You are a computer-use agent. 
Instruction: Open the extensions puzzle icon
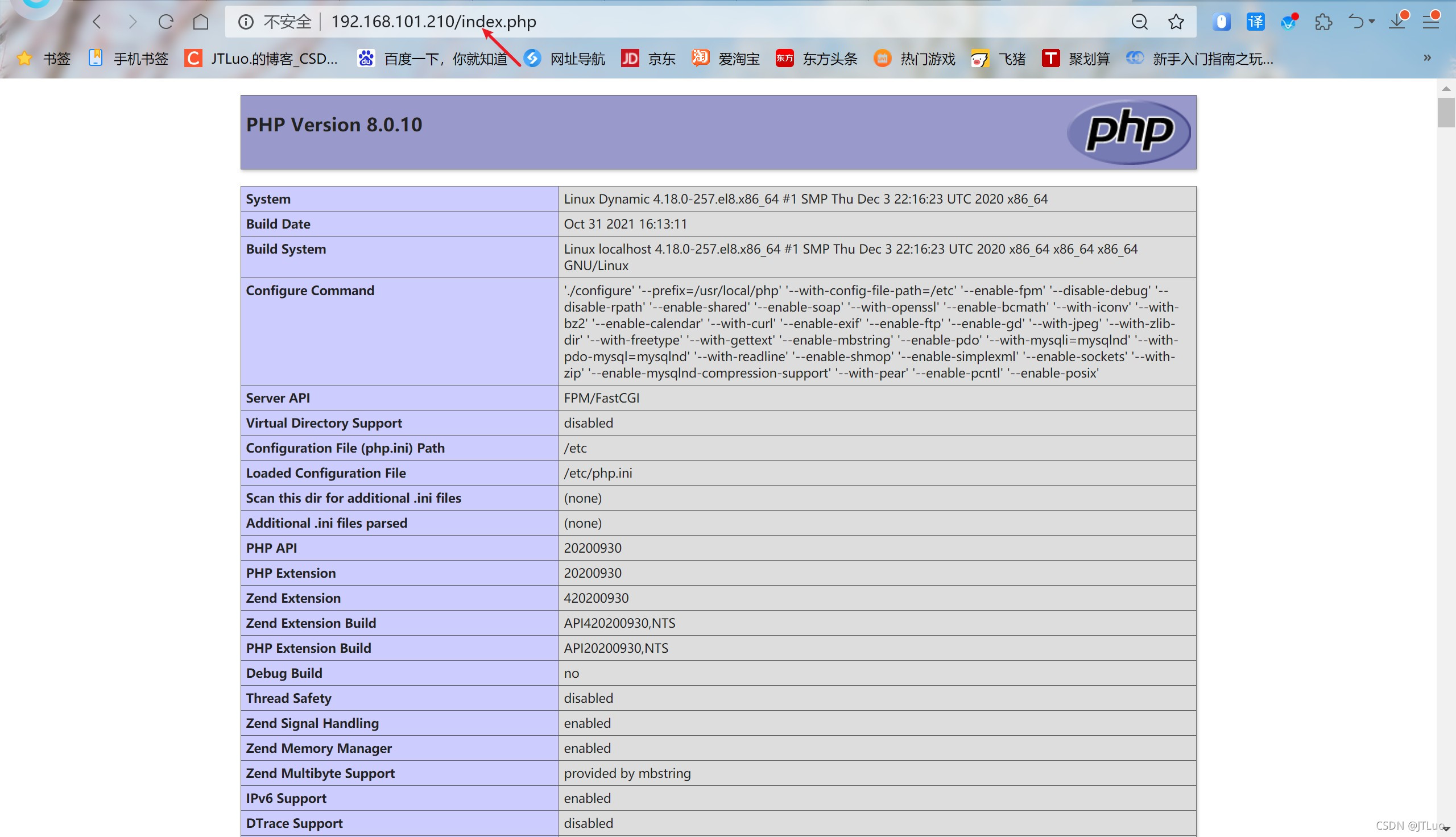(1323, 22)
